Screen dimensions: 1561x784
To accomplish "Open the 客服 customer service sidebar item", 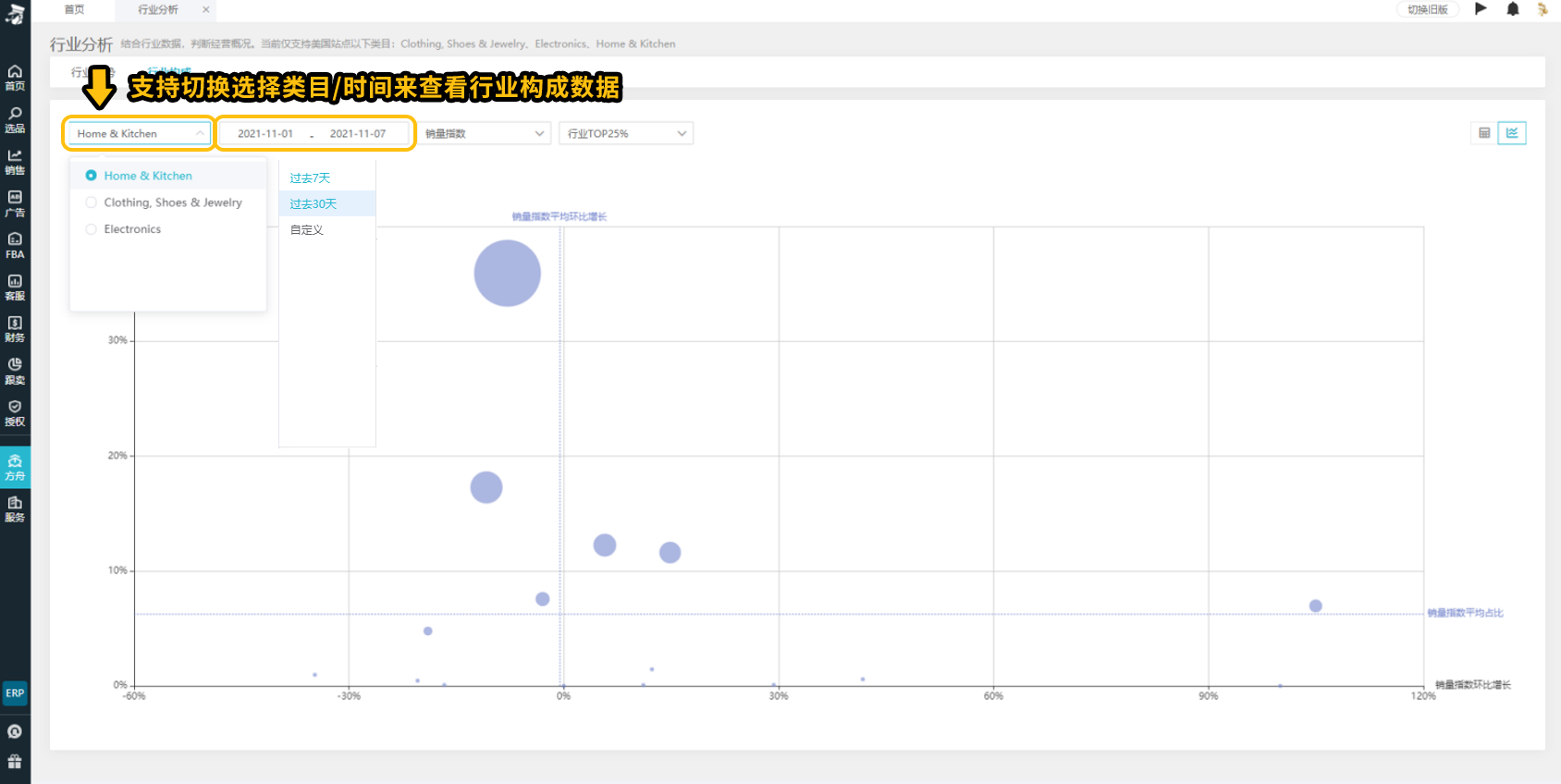I will [15, 288].
